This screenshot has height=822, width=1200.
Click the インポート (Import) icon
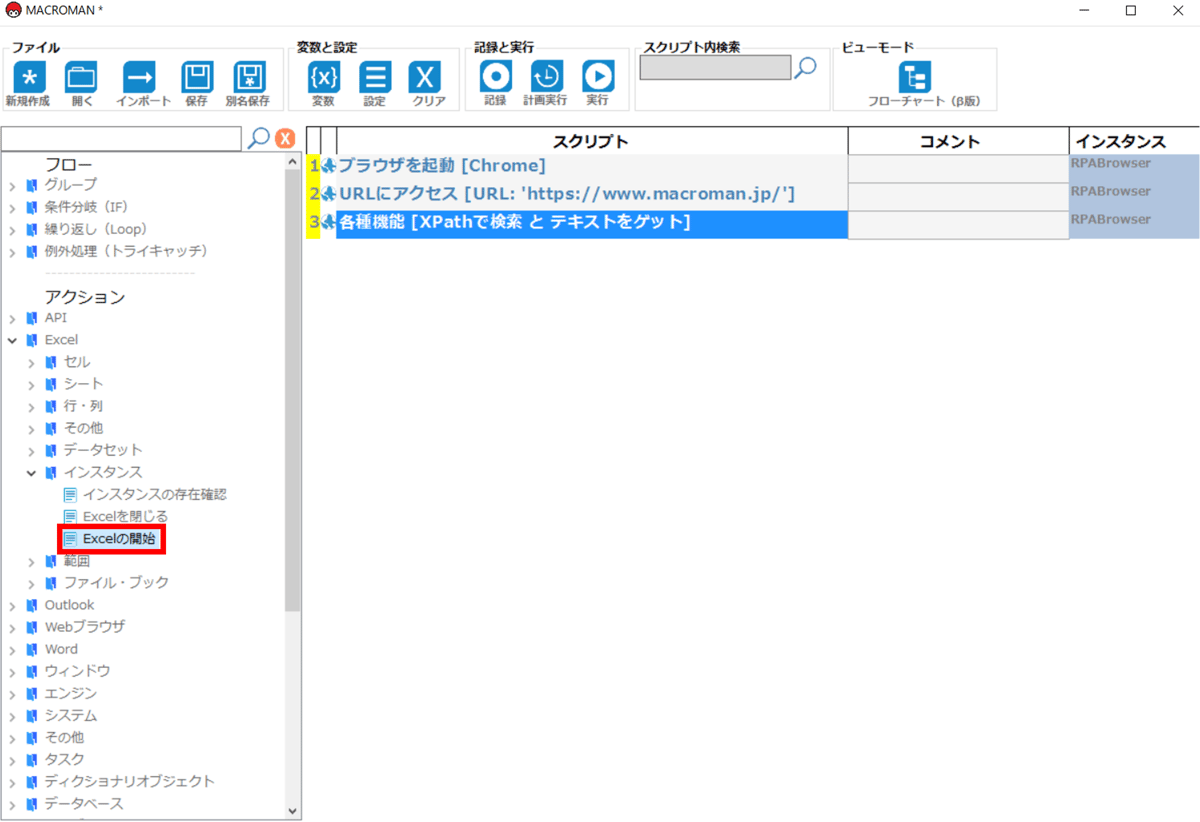click(139, 77)
